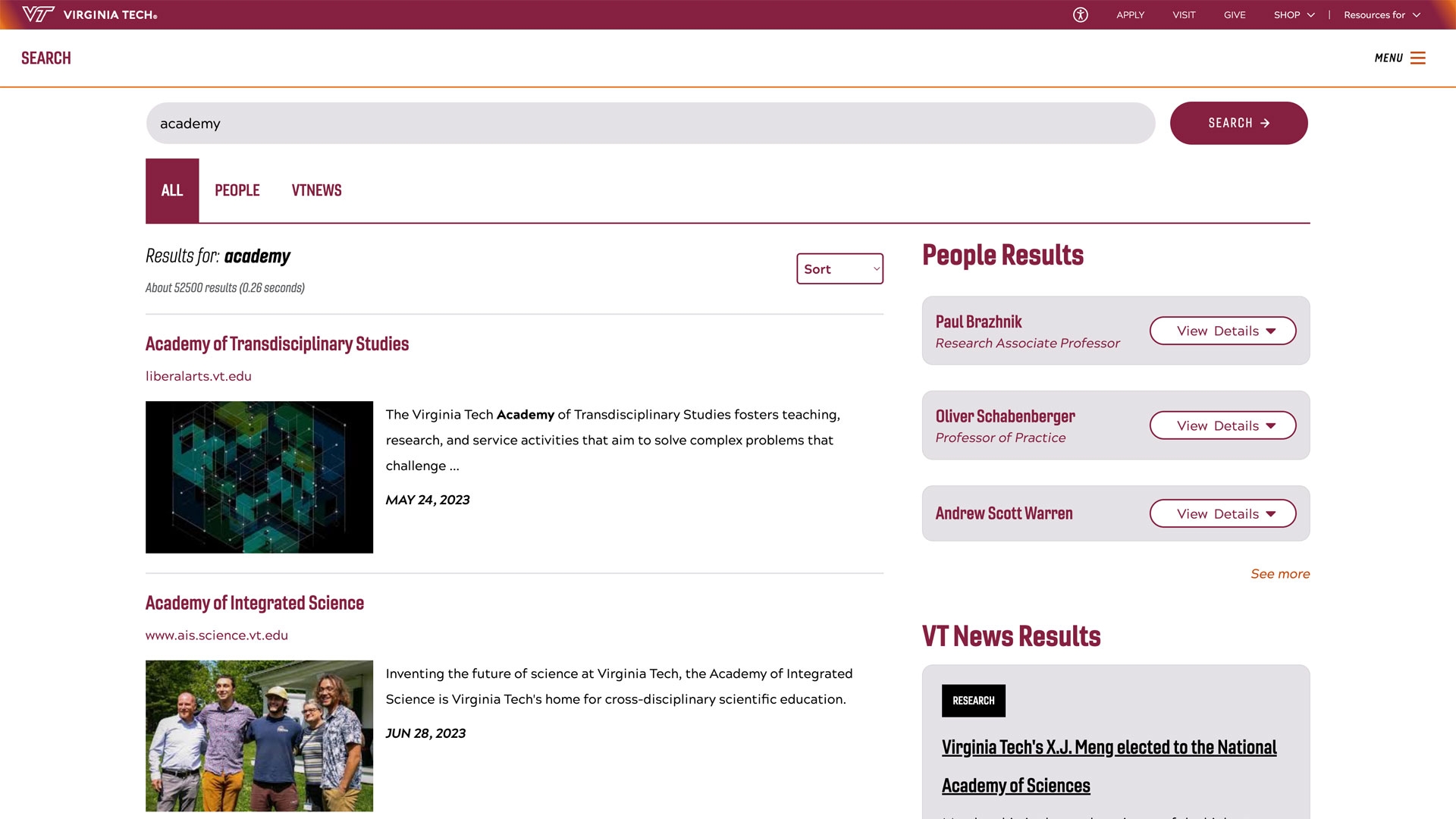Visit the liberalarts.vt.edu link

[198, 376]
